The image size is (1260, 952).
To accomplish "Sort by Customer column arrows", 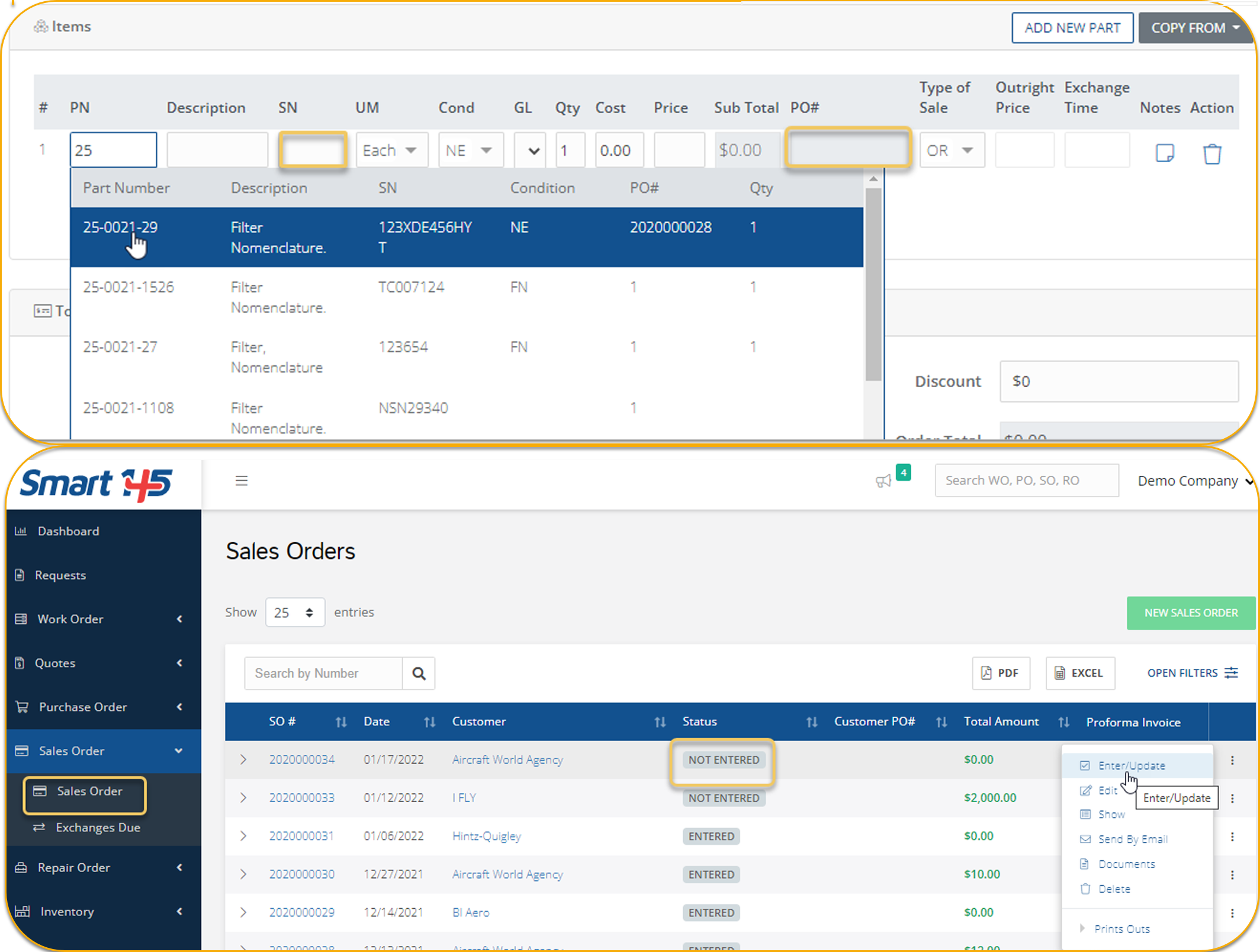I will [660, 722].
